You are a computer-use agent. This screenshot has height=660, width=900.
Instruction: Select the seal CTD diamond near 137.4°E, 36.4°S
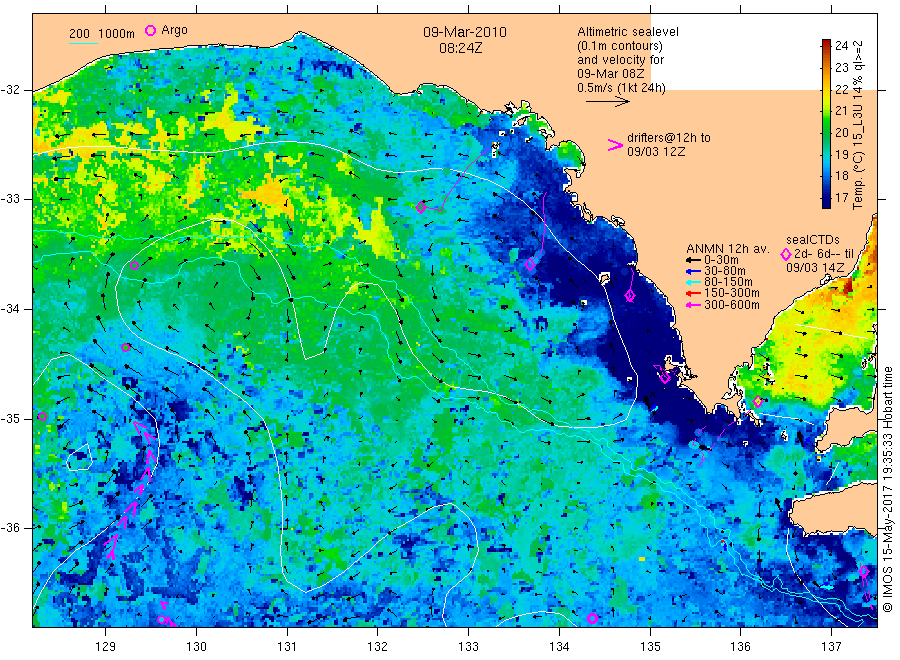tap(864, 571)
